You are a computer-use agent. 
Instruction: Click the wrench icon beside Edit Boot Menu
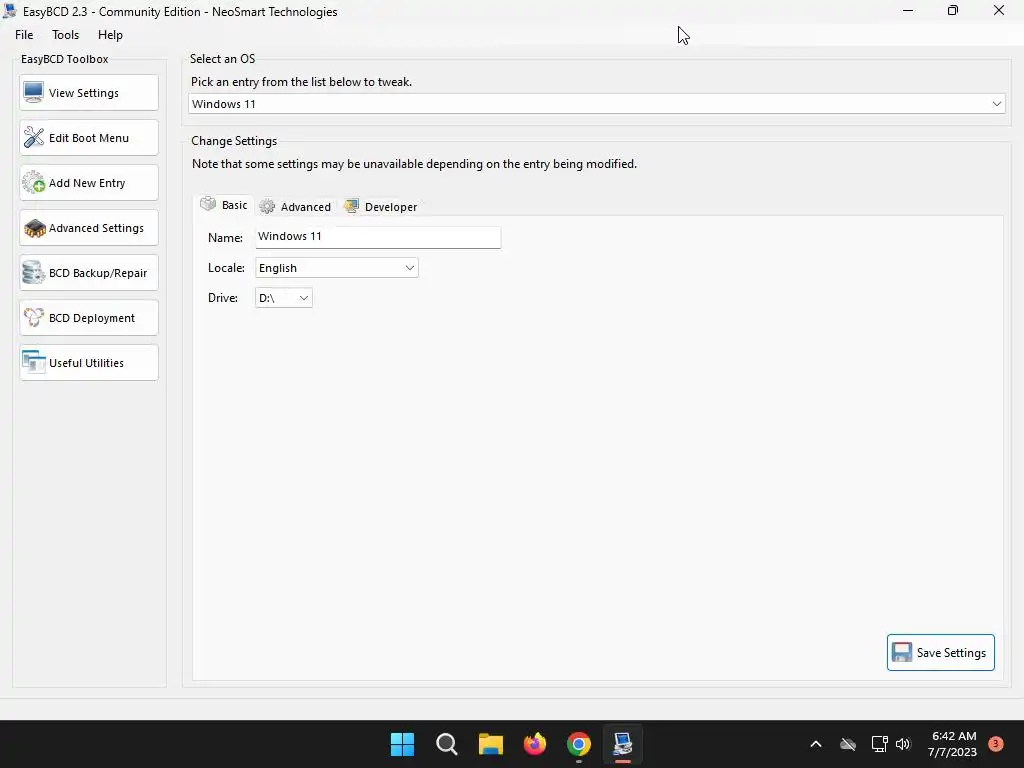(x=33, y=137)
